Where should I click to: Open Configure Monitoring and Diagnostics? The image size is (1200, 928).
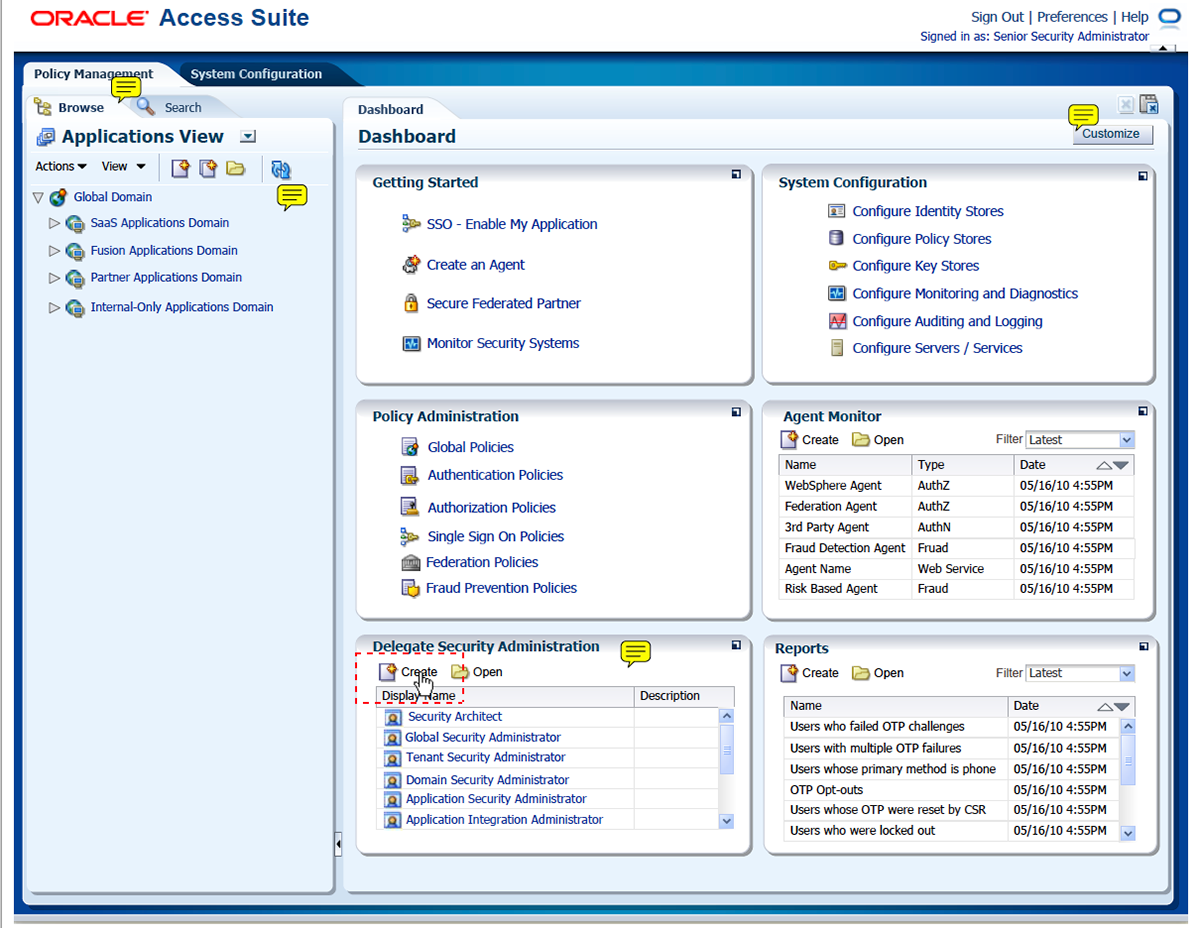[965, 294]
